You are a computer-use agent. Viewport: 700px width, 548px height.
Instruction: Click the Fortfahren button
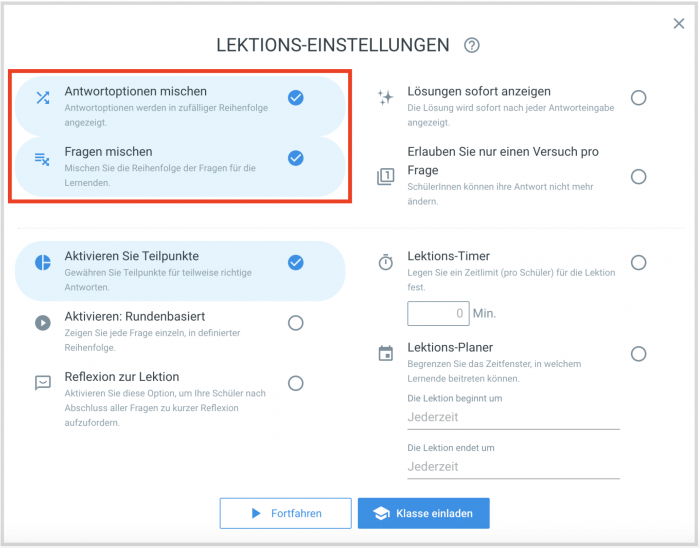(286, 513)
